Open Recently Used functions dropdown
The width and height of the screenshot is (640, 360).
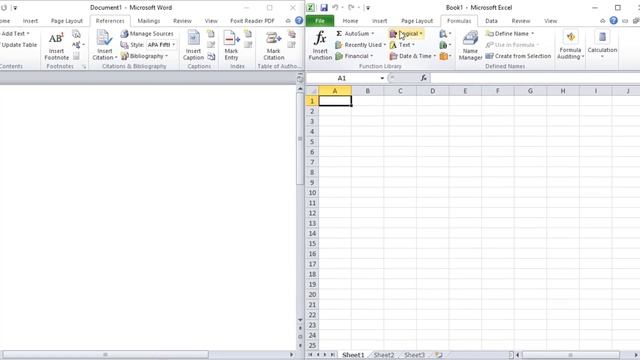(x=360, y=45)
